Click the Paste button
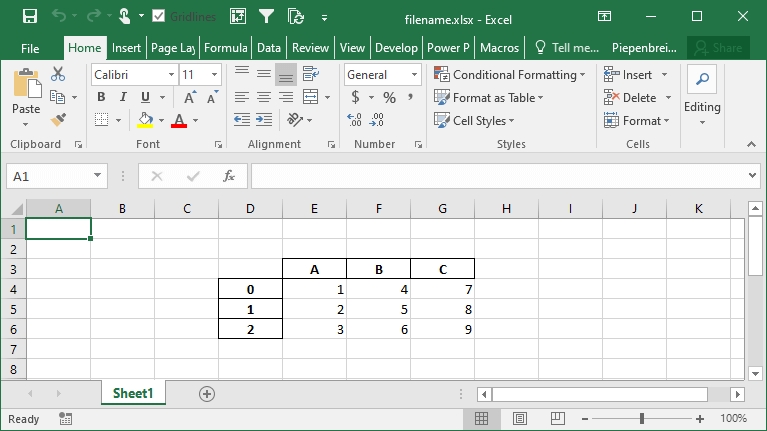Screen dimensions: 767x431 [26, 95]
